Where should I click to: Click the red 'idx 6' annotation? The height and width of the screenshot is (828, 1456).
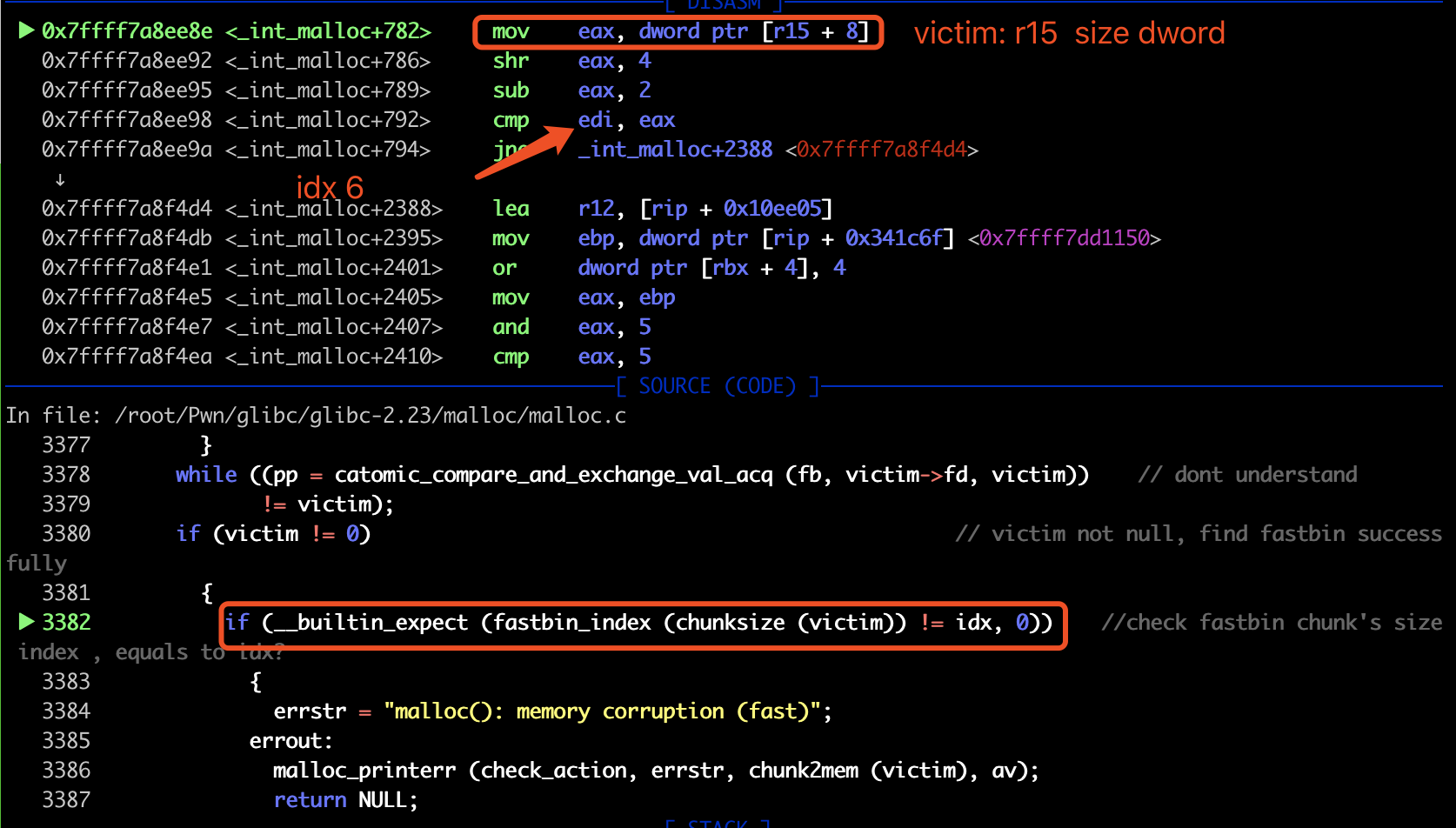pyautogui.click(x=330, y=188)
